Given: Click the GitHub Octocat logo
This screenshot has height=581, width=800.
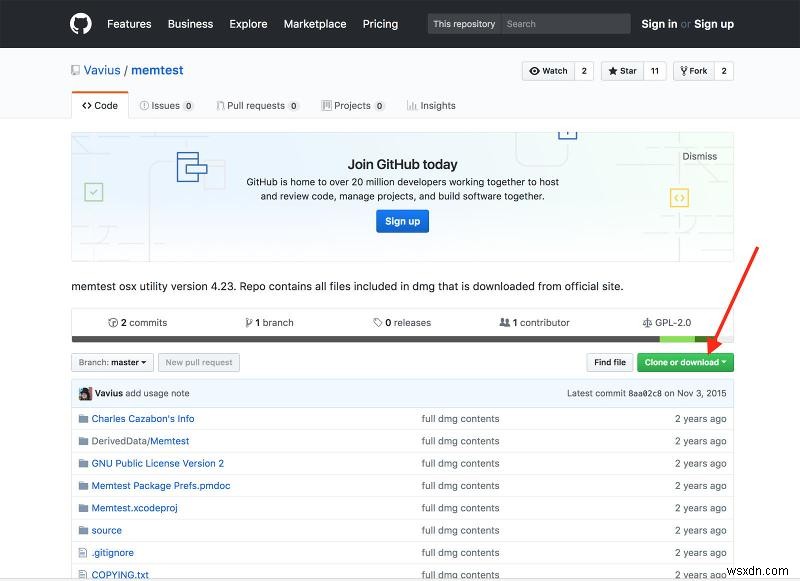Looking at the screenshot, I should (x=81, y=24).
